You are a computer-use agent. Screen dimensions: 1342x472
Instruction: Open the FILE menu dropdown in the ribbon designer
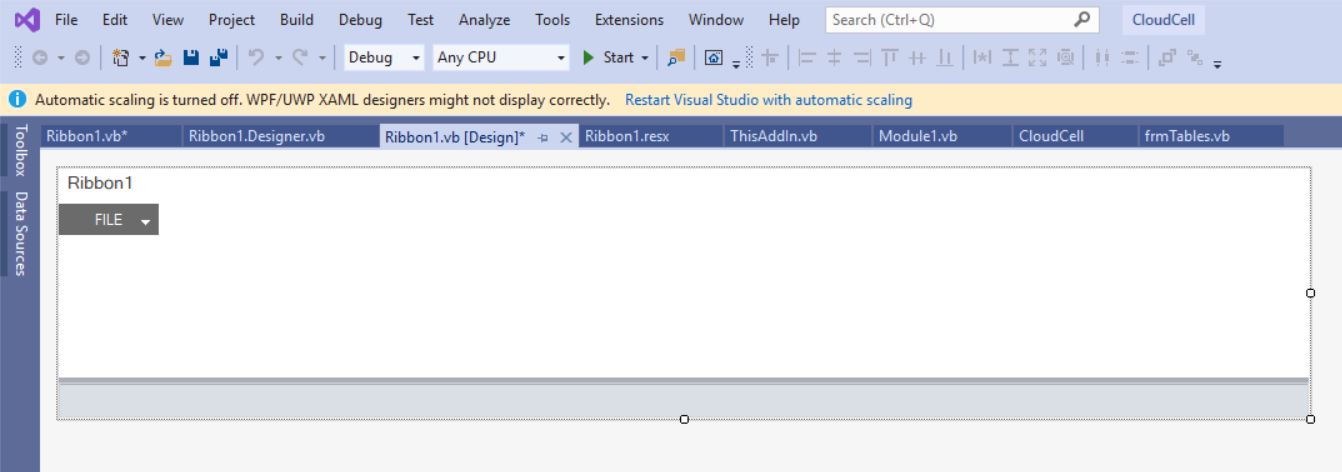click(x=109, y=220)
